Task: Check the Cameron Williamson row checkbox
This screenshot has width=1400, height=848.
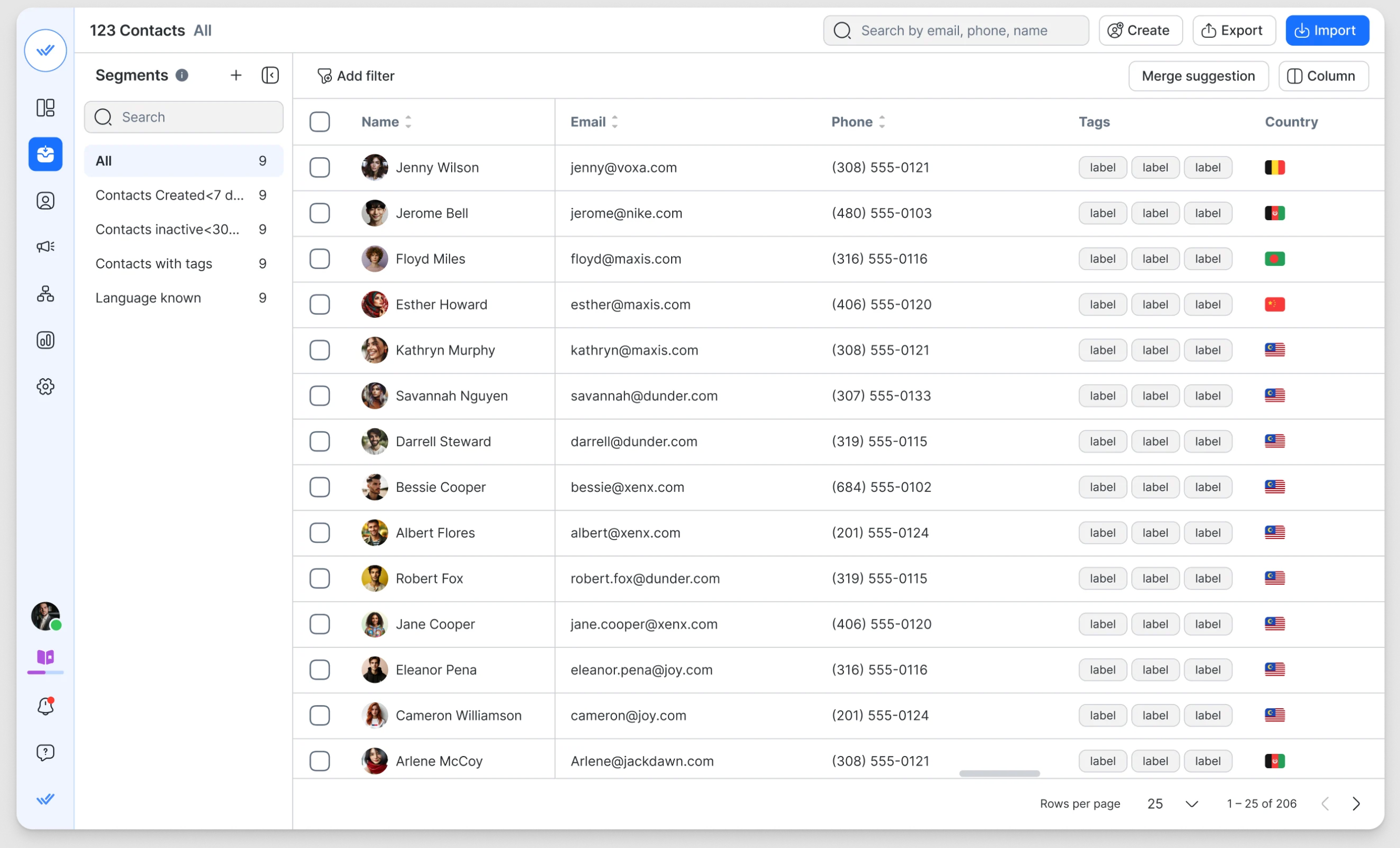Action: click(x=320, y=716)
